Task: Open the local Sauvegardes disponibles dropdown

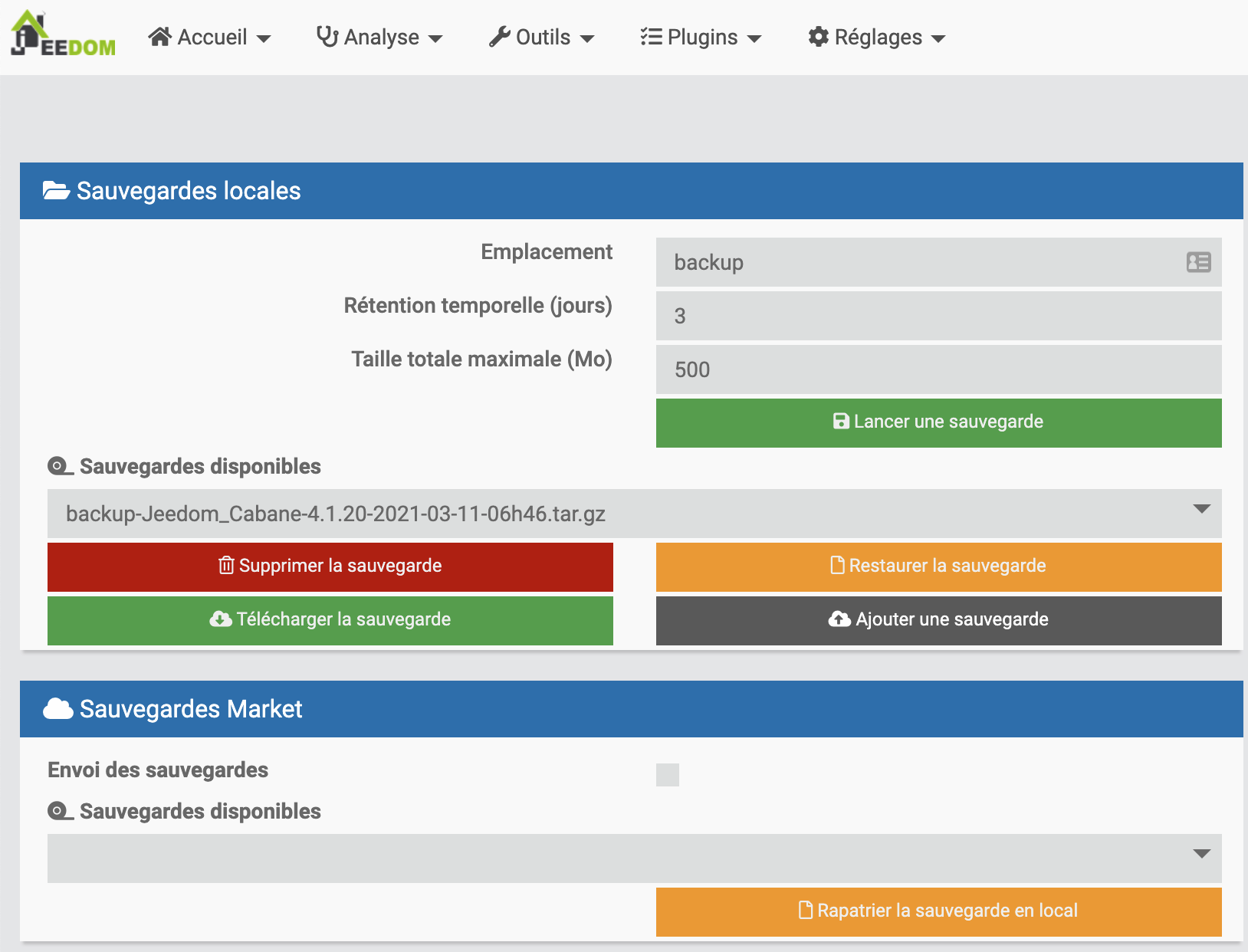Action: pyautogui.click(x=635, y=514)
